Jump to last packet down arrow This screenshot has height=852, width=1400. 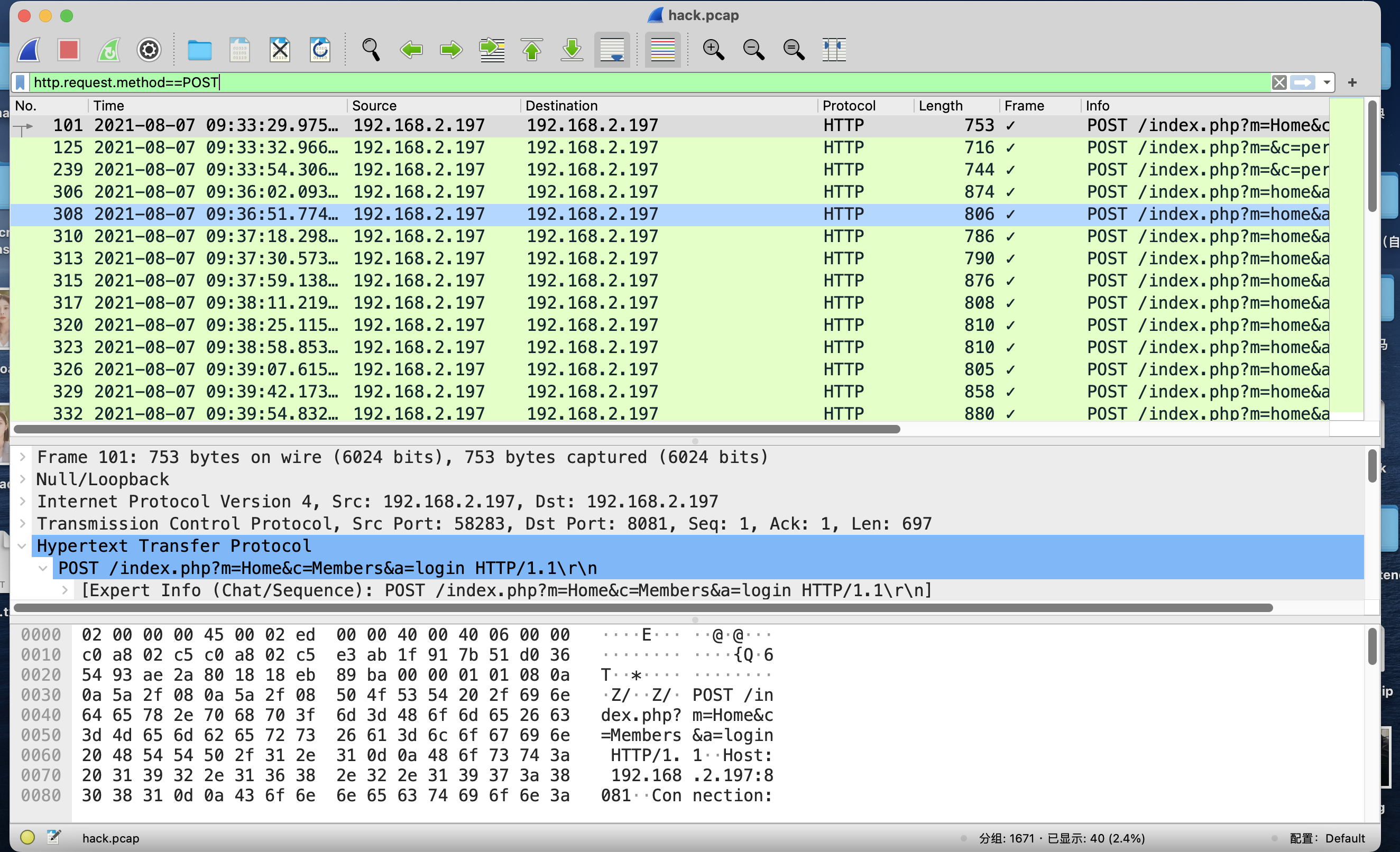click(572, 50)
